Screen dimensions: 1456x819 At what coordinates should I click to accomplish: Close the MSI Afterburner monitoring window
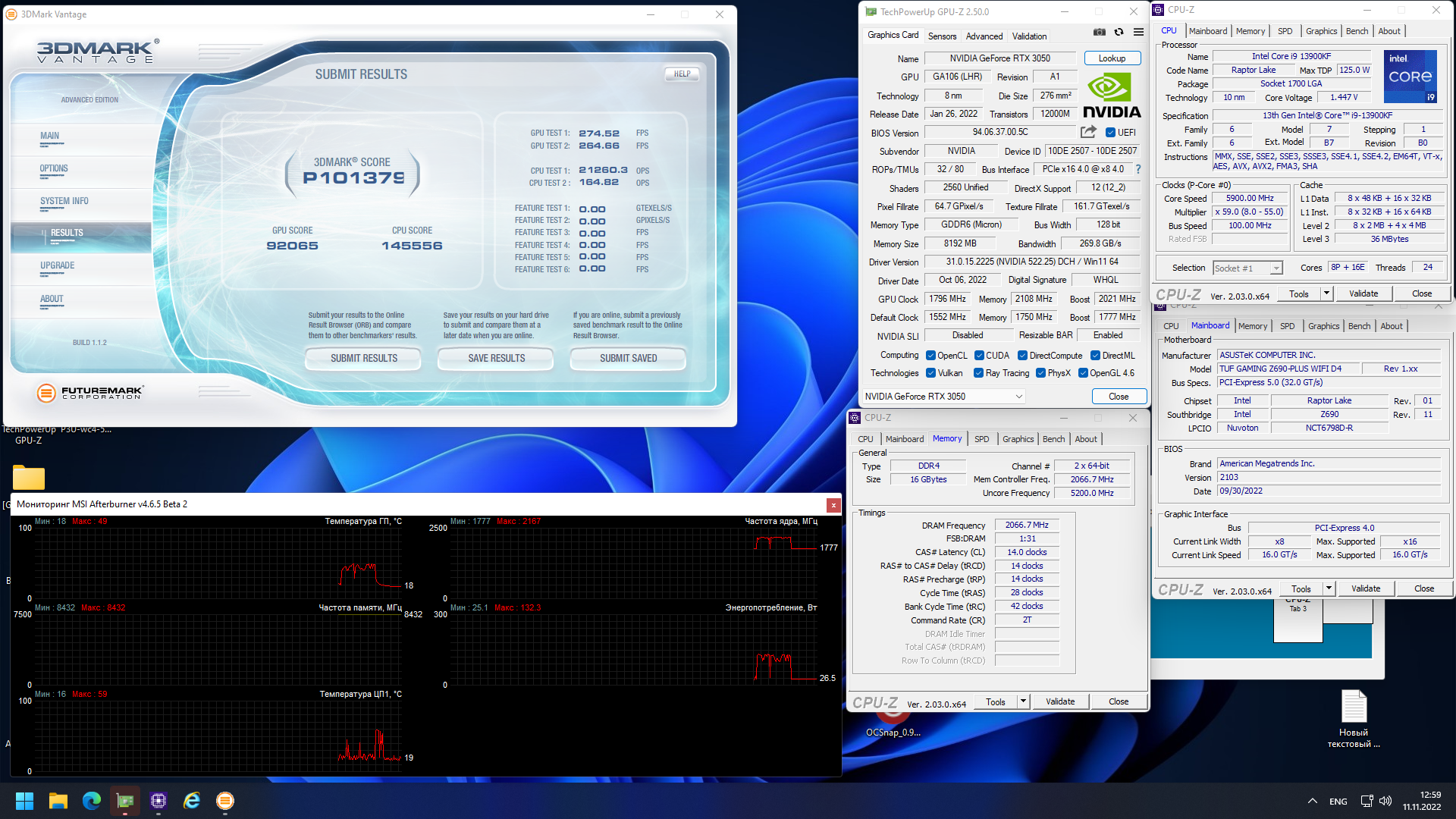pos(833,505)
